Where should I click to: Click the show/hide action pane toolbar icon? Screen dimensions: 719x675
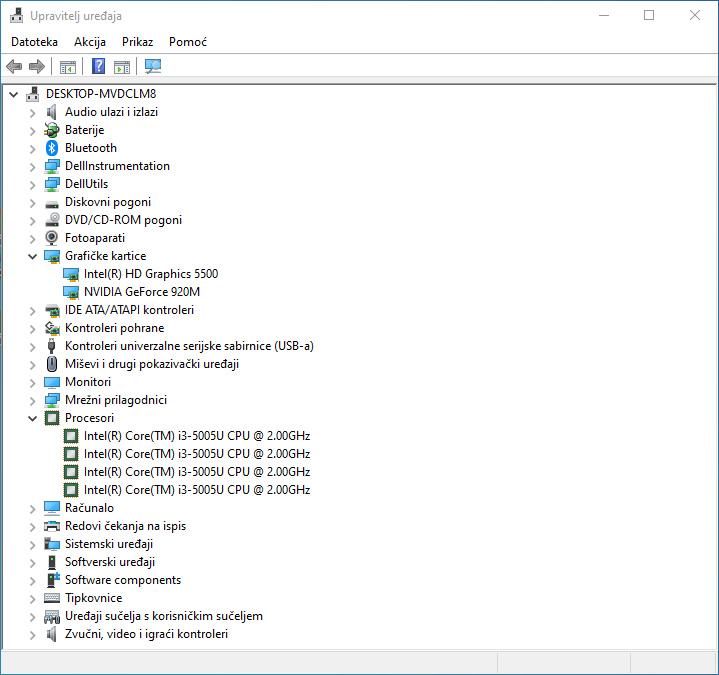point(122,67)
